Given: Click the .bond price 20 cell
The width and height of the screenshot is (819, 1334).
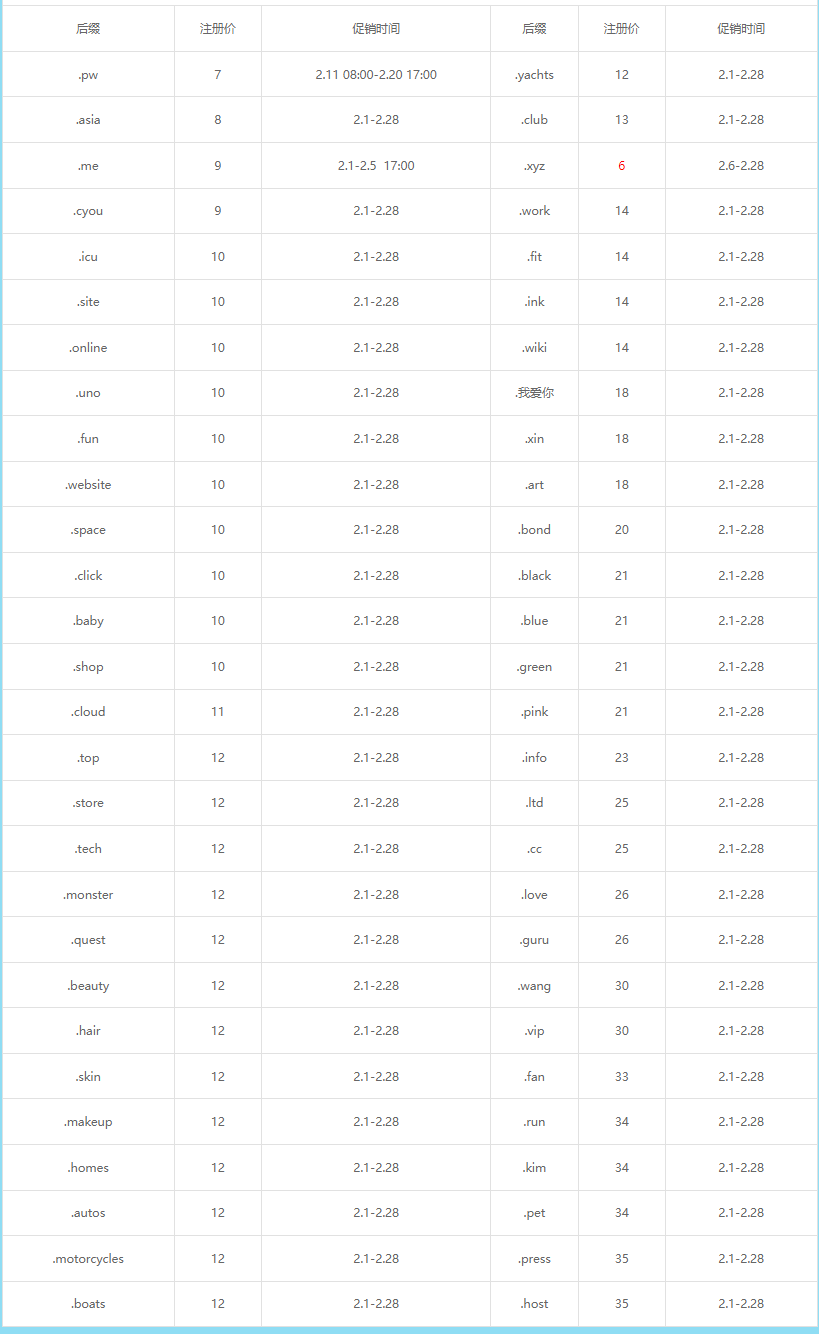Looking at the screenshot, I should 621,530.
